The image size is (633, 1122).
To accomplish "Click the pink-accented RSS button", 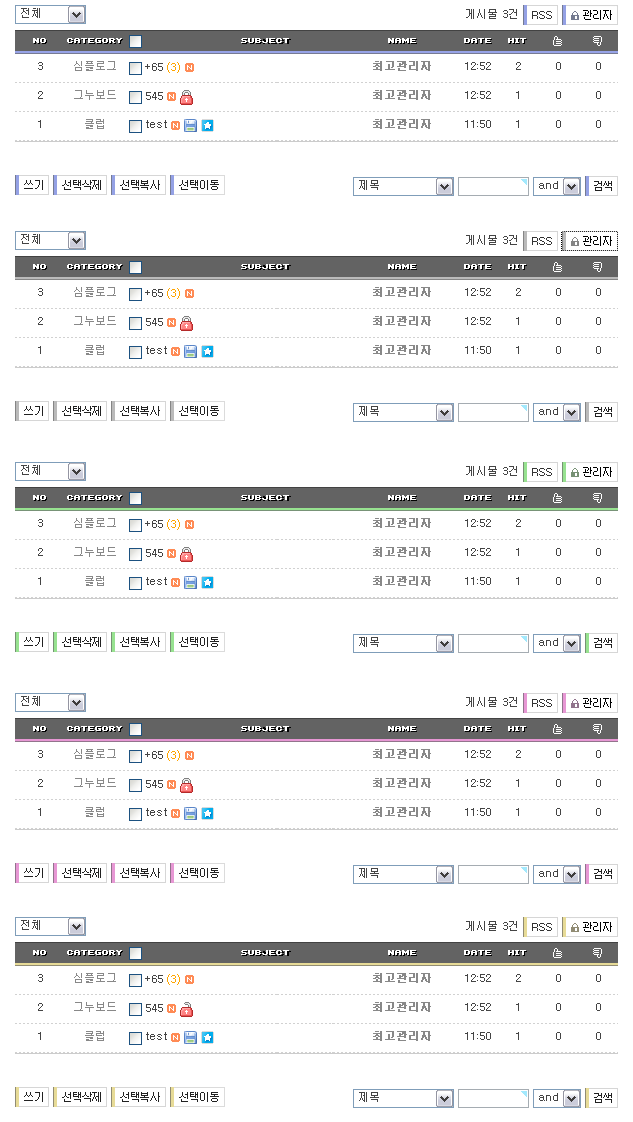I will [541, 703].
